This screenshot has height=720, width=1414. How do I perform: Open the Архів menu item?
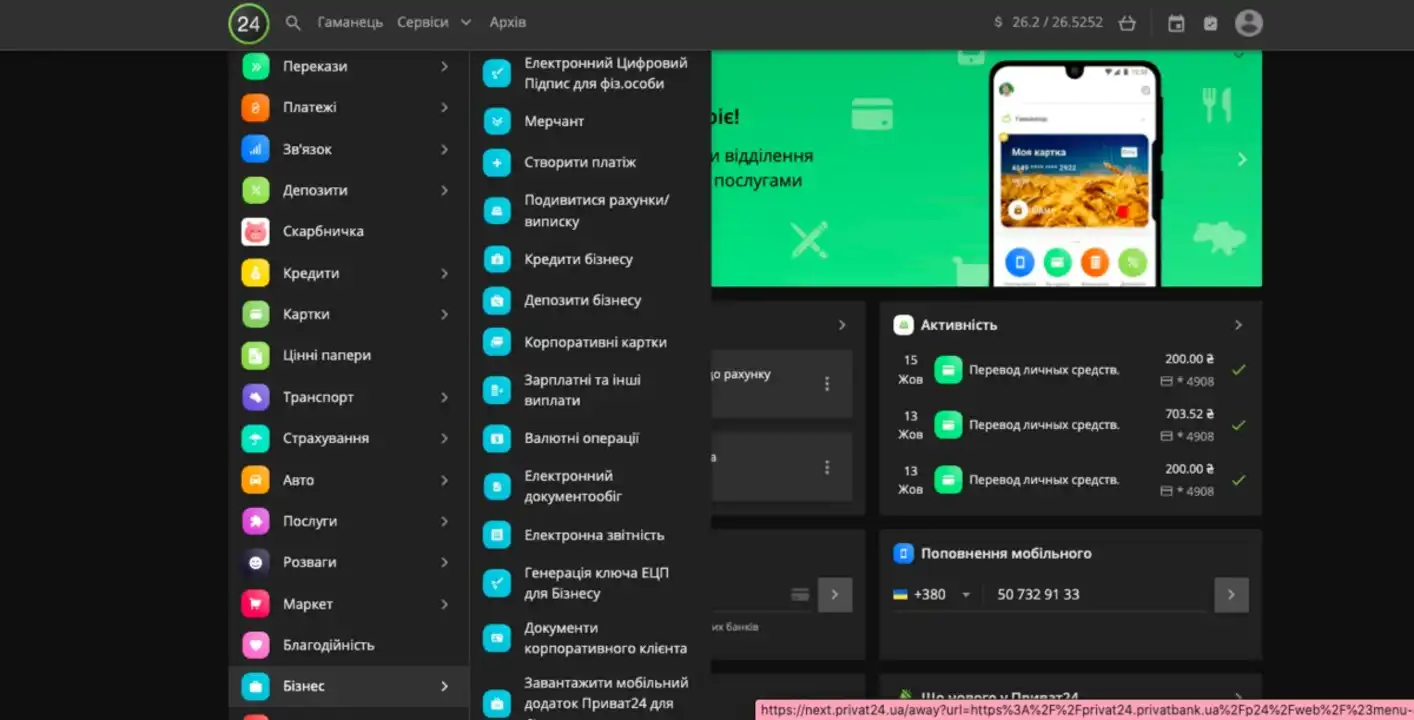[508, 22]
